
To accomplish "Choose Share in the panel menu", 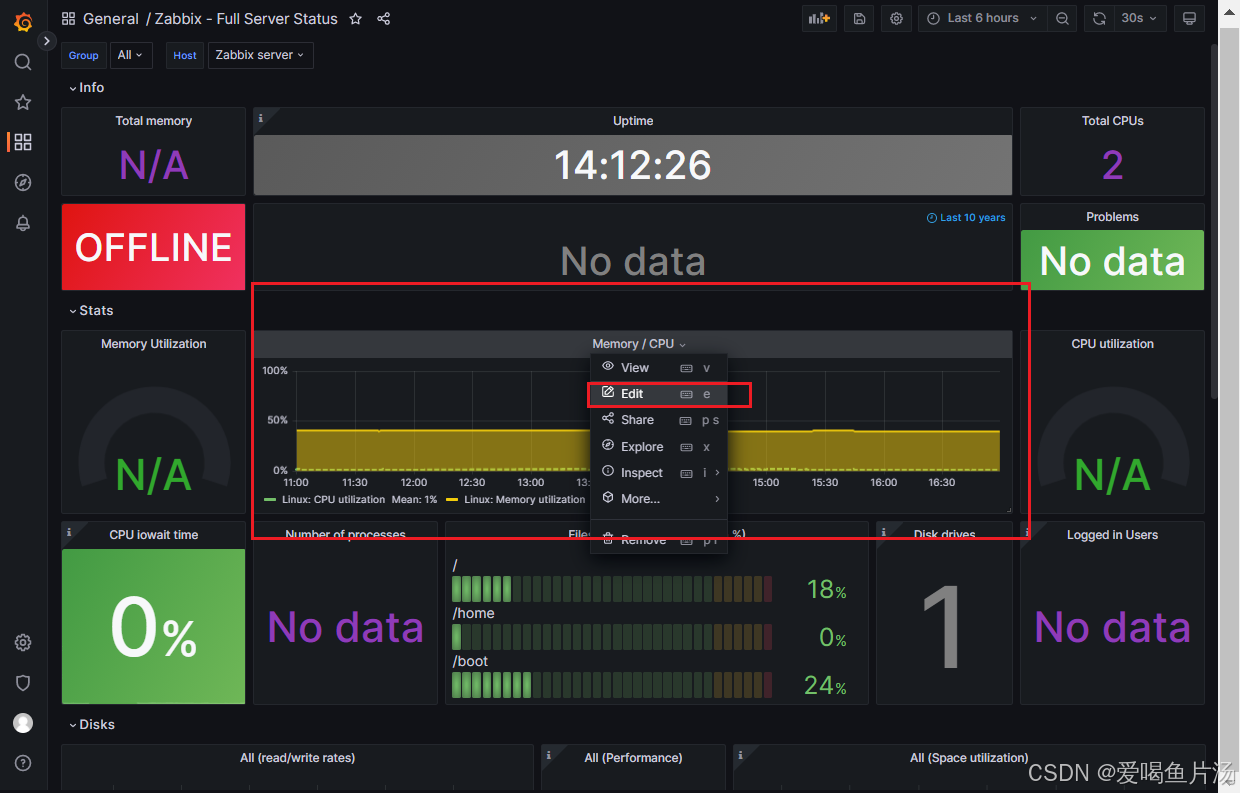I will tap(659, 420).
